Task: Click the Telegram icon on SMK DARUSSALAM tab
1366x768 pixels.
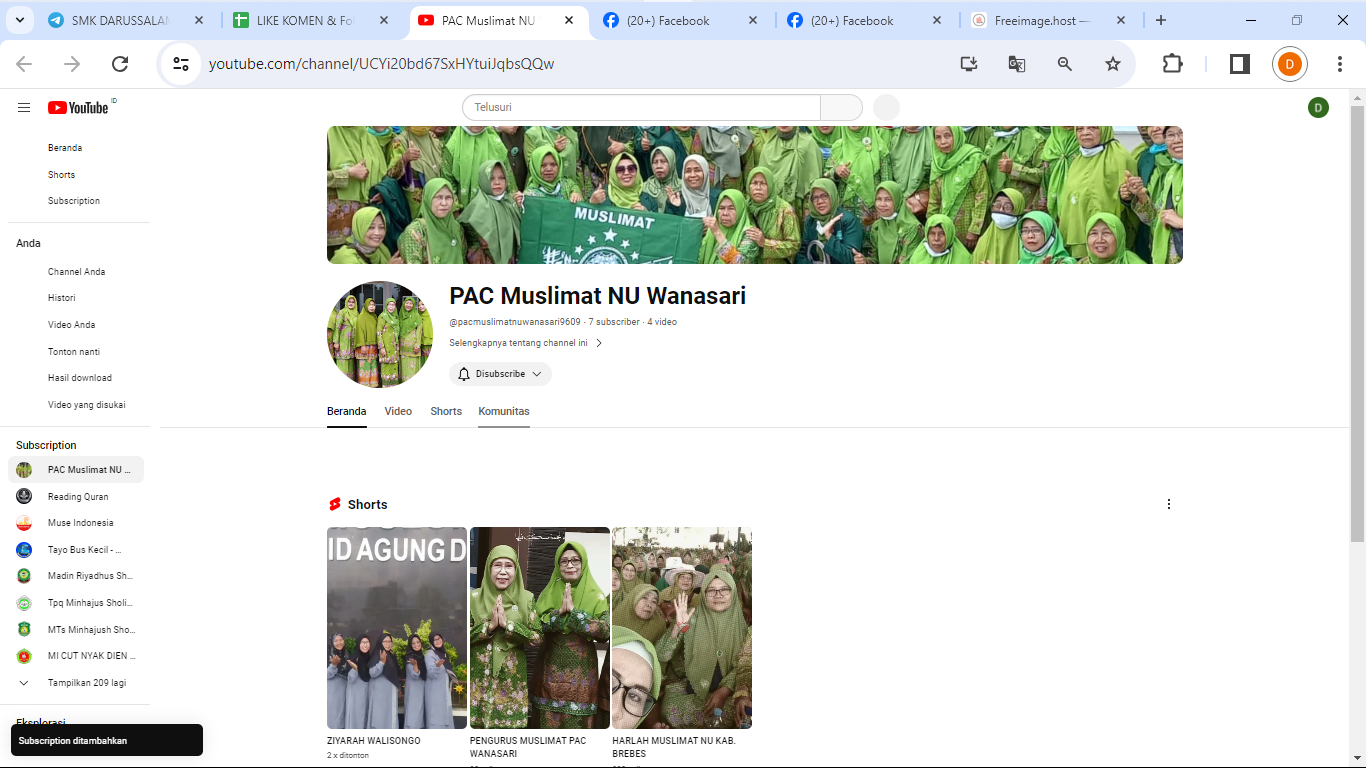Action: click(56, 20)
